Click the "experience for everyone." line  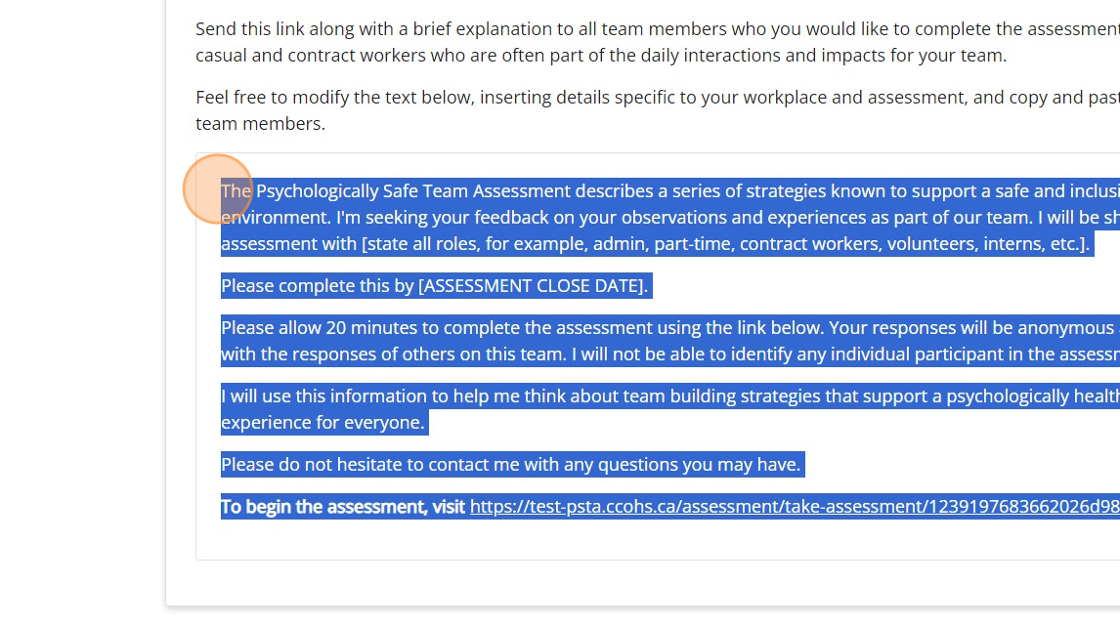pyautogui.click(x=323, y=422)
